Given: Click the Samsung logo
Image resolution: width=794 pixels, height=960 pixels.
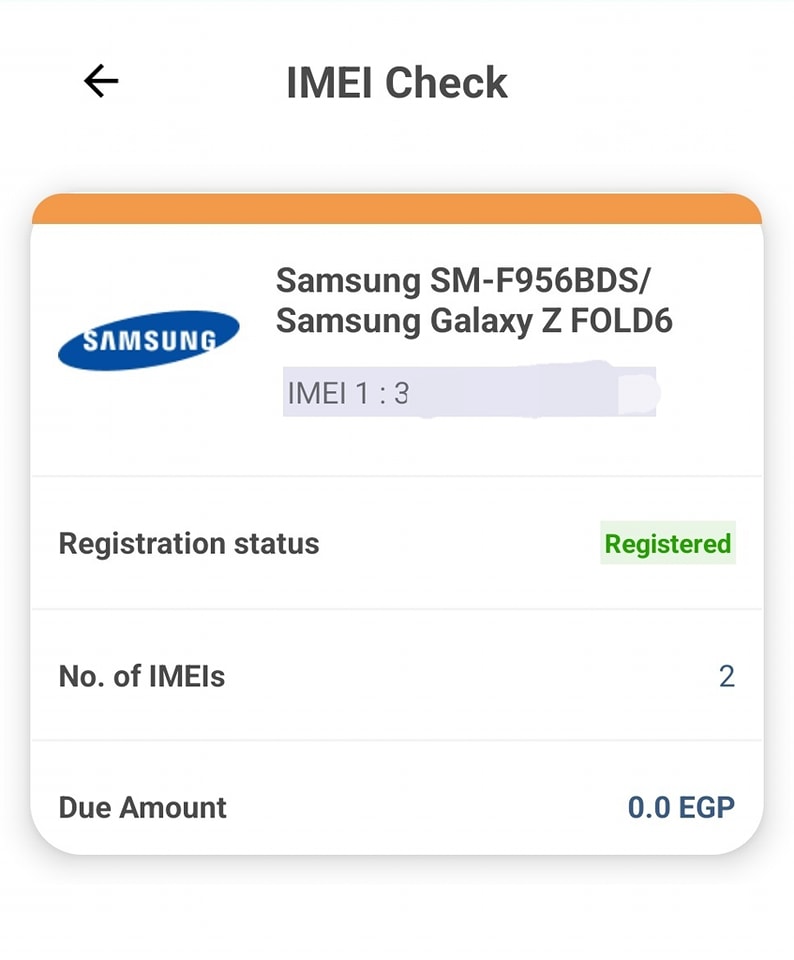Looking at the screenshot, I should (149, 340).
